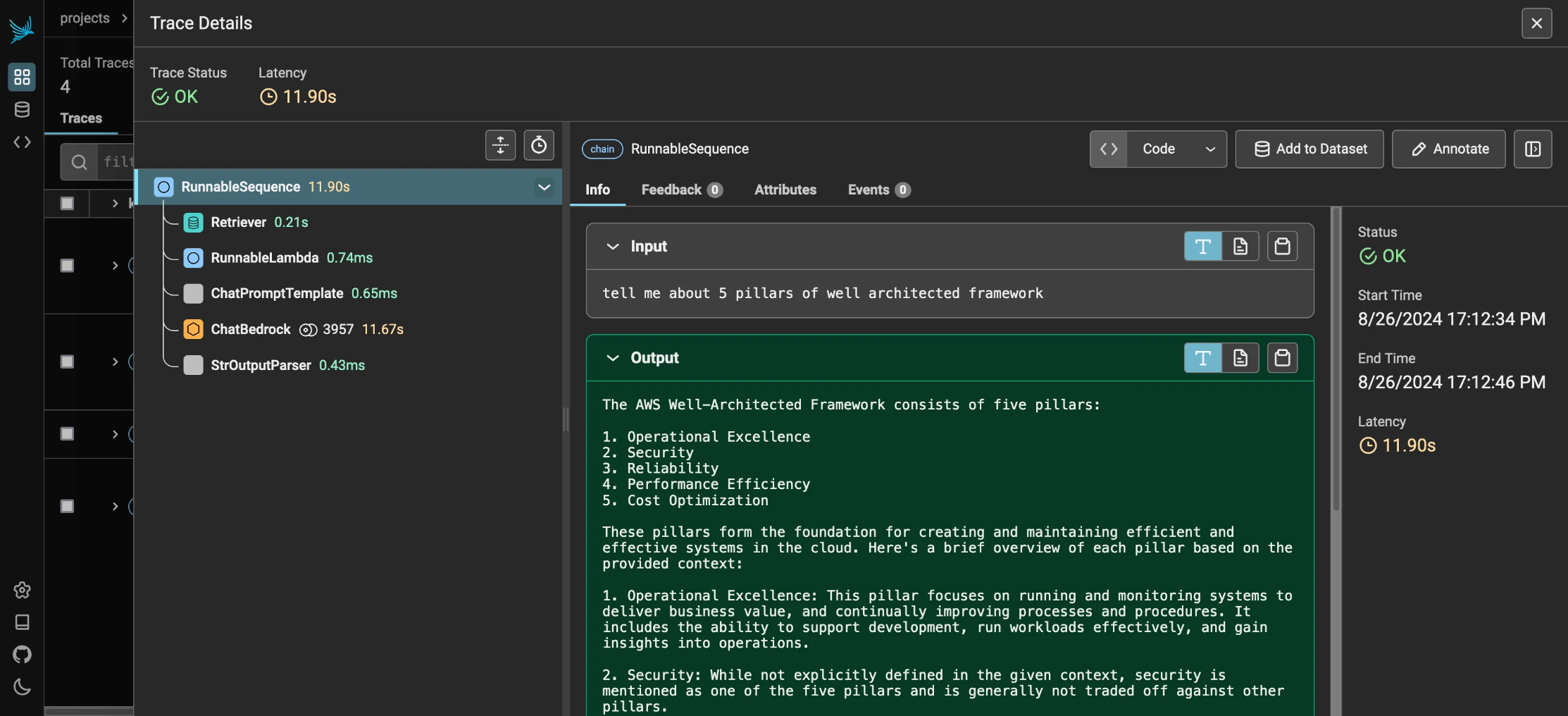Image resolution: width=1568 pixels, height=716 pixels.
Task: Click the ChatBedrock token count icon
Action: pyautogui.click(x=308, y=330)
